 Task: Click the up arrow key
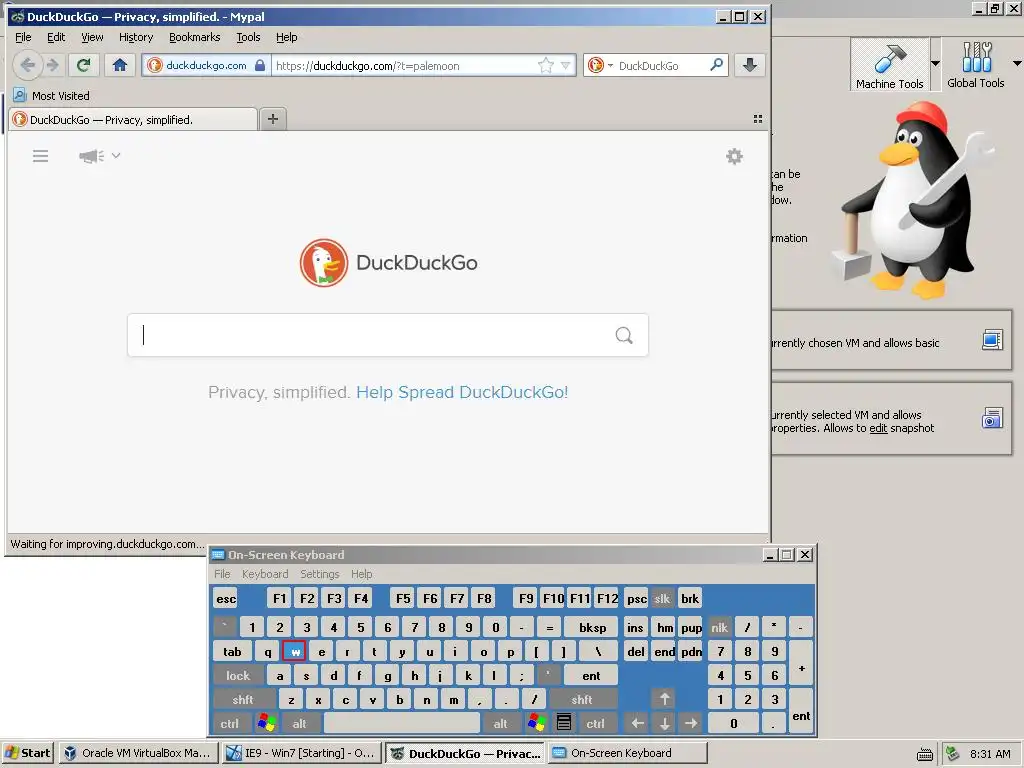(x=664, y=699)
